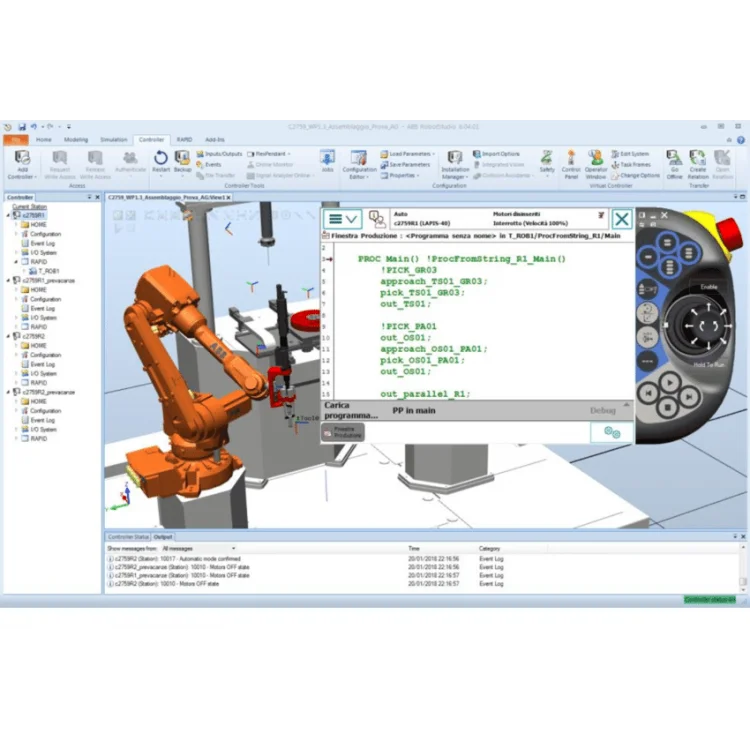
Task: Toggle the FlexPendant Enable switch
Action: [709, 287]
